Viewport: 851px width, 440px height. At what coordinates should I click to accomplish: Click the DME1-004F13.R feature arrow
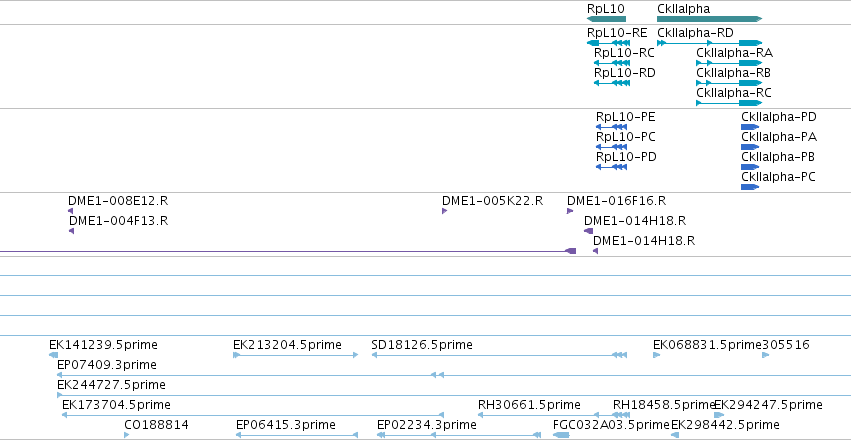[x=71, y=231]
